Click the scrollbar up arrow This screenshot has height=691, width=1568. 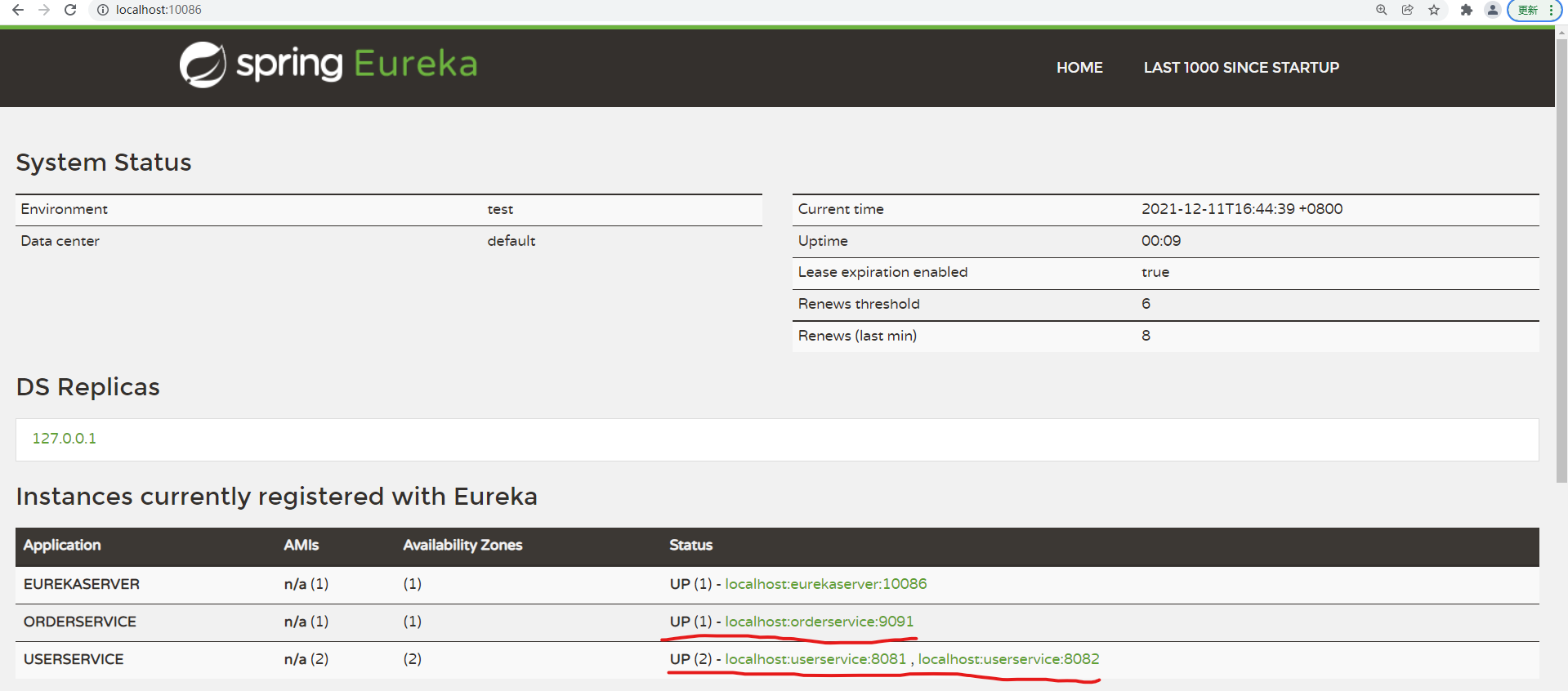(x=1561, y=33)
